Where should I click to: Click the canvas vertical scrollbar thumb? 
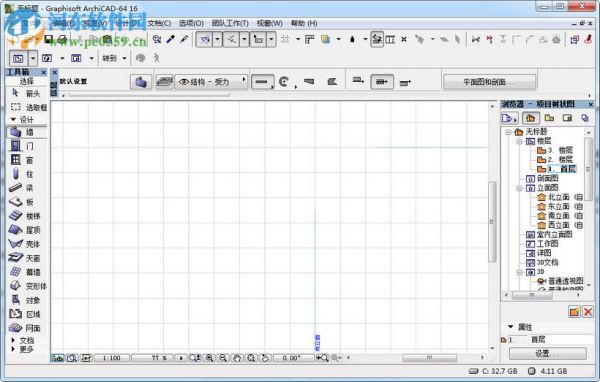(x=492, y=221)
